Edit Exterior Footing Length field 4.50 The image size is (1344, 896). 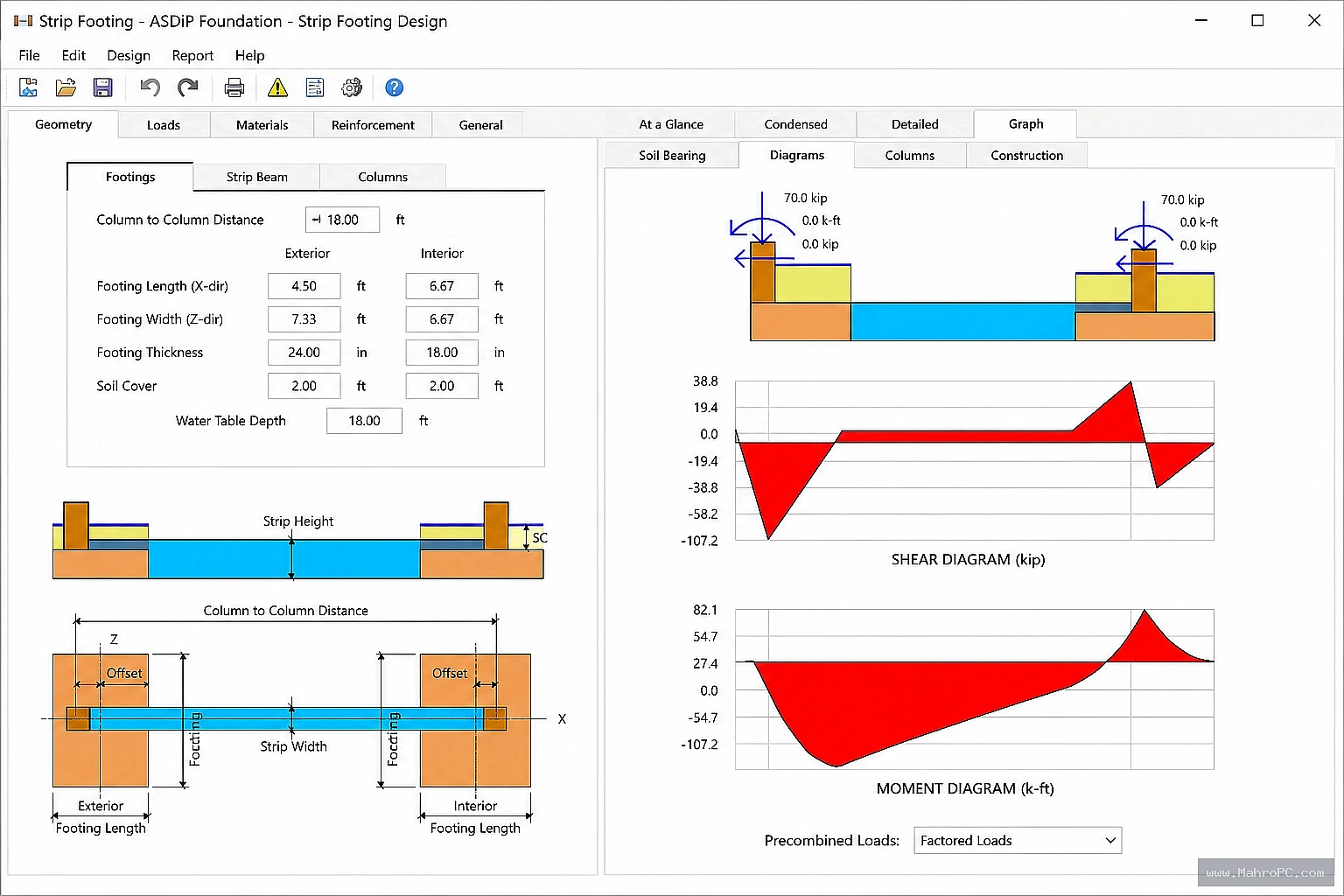(304, 286)
